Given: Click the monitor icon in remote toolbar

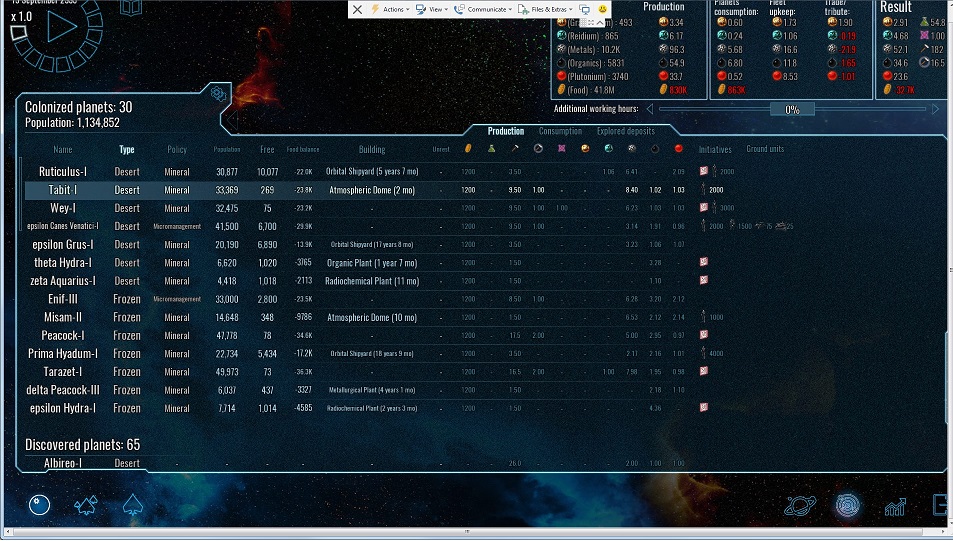Looking at the screenshot, I should (x=585, y=9).
